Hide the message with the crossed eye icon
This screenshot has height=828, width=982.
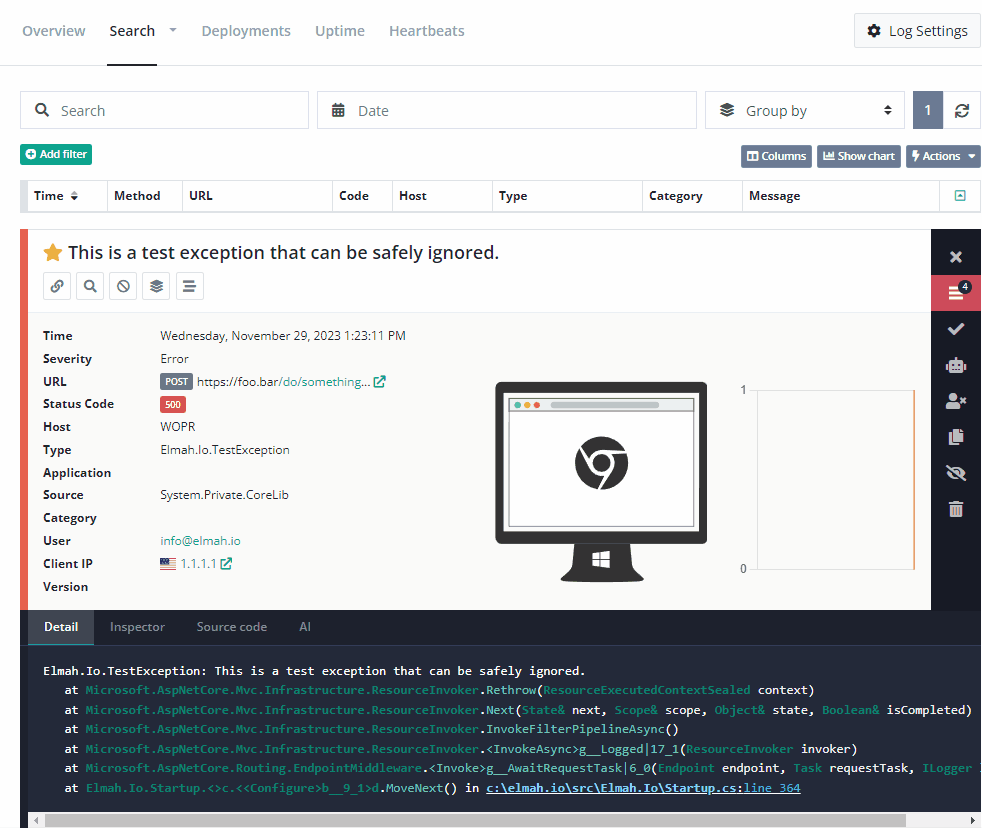coord(956,473)
